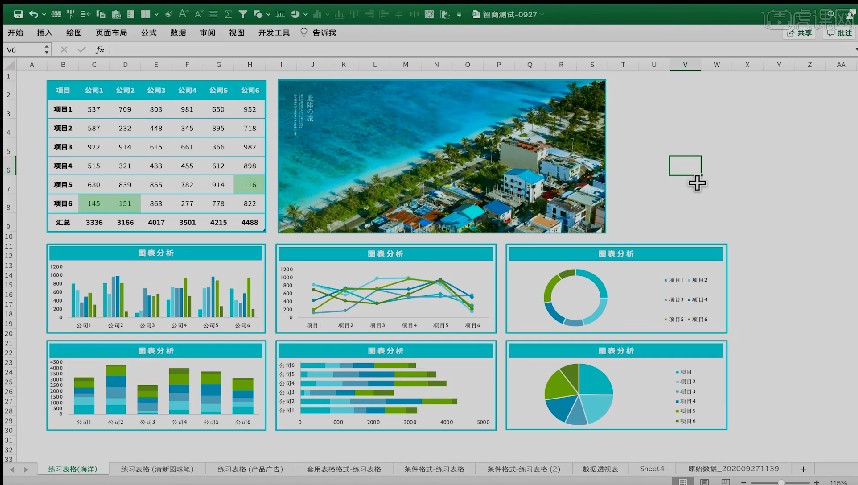Screen dimensions: 858x485
Task: Click the previous sheet navigation arrow
Action: pos(12,469)
